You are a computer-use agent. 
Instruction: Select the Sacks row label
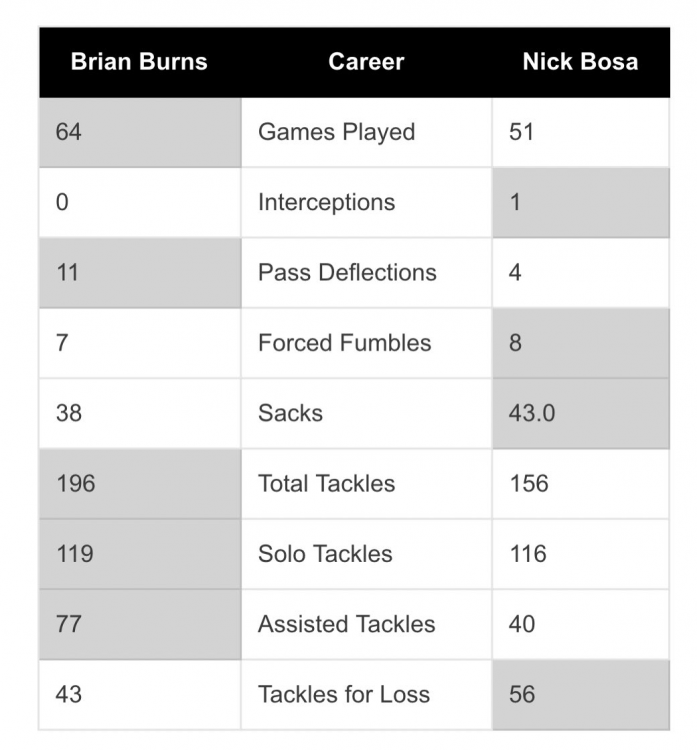[x=290, y=413]
